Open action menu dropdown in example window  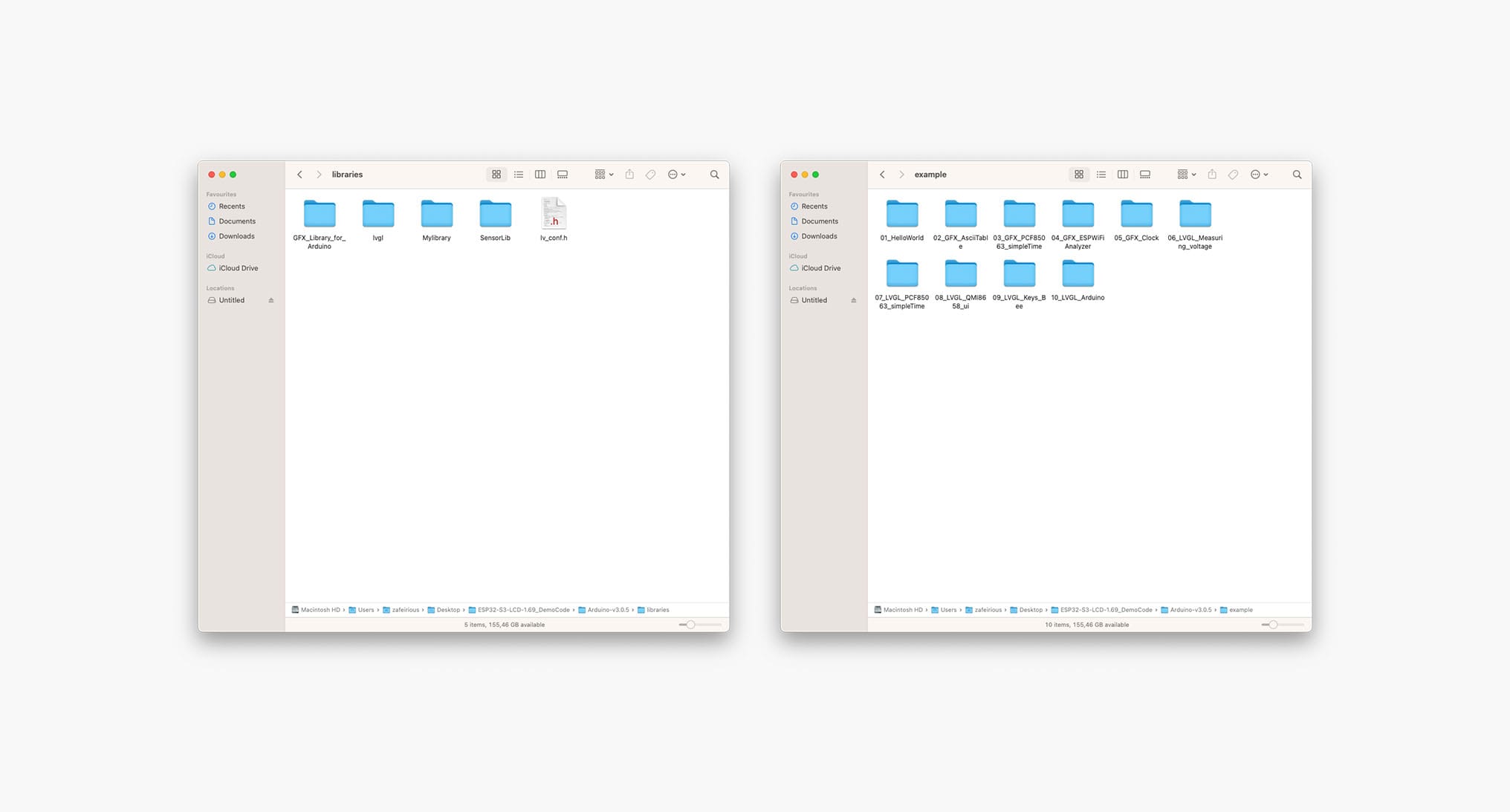pyautogui.click(x=1259, y=175)
